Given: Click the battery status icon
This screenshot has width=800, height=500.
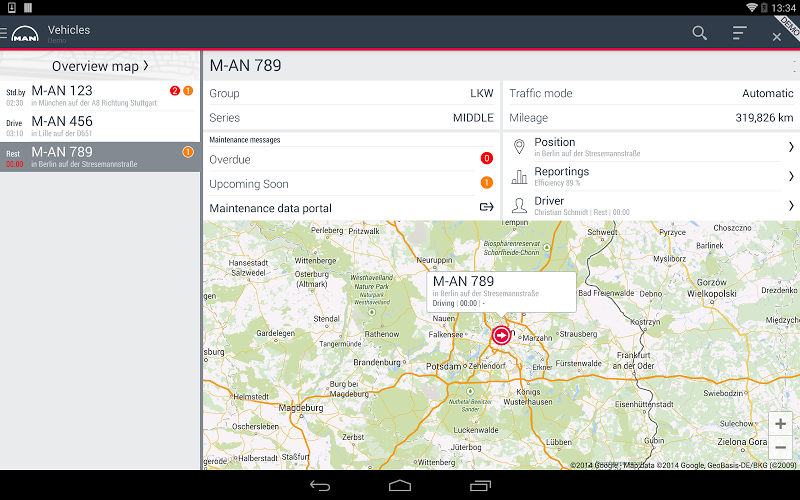Looking at the screenshot, I should [x=764, y=7].
